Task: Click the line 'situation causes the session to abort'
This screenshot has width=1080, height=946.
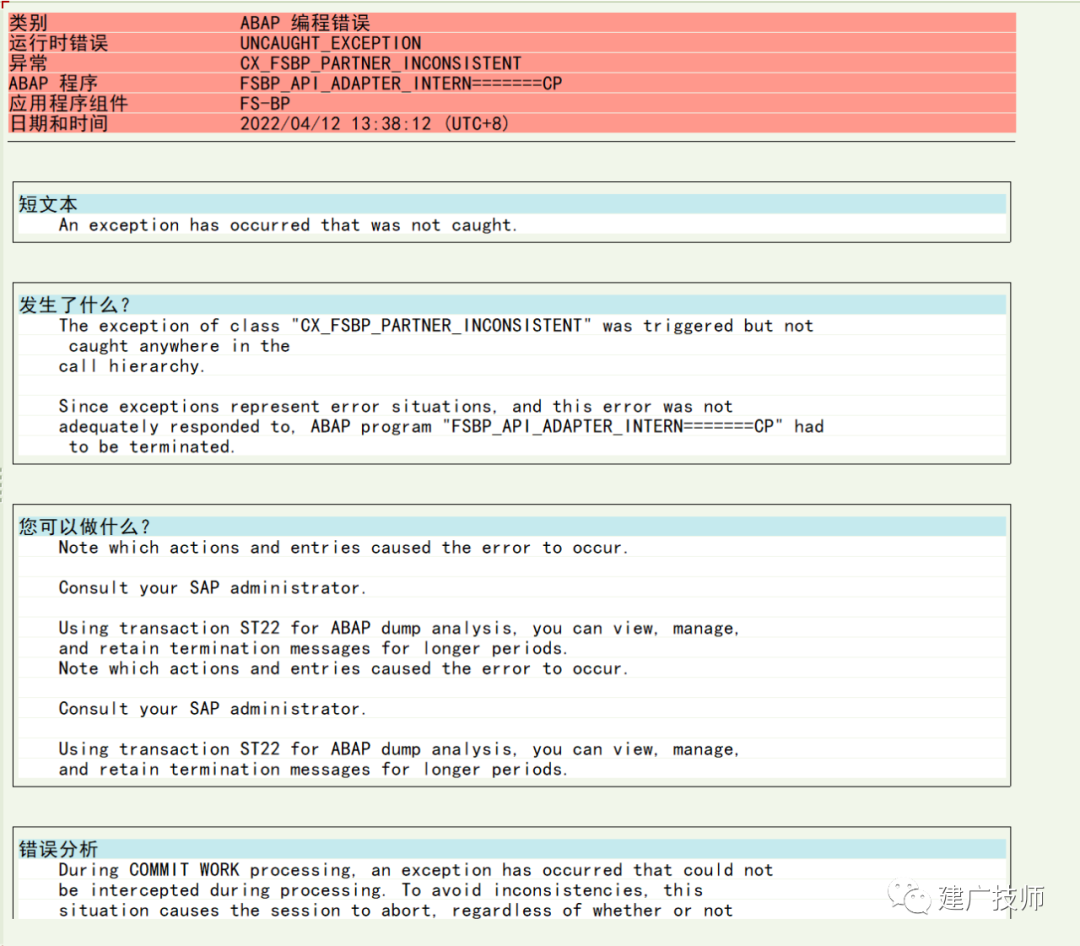Action: coord(395,910)
